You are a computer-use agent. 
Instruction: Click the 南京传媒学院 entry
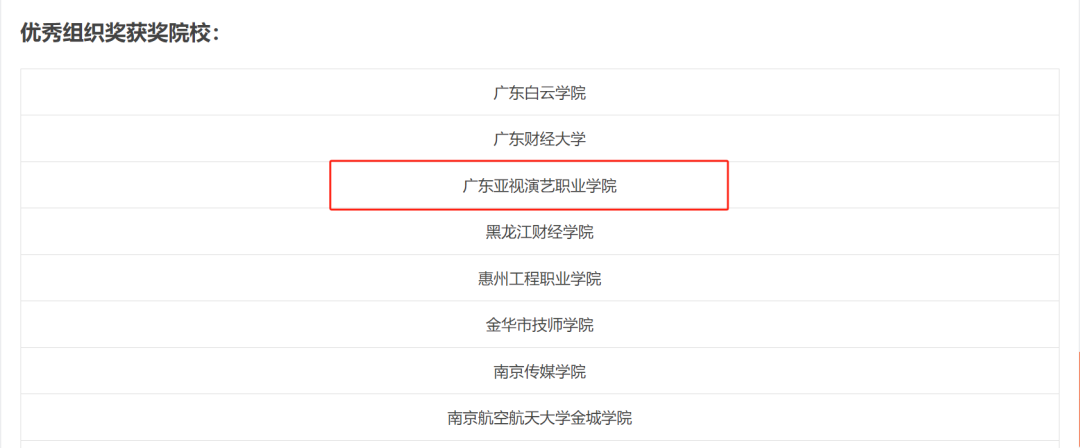[539, 371]
